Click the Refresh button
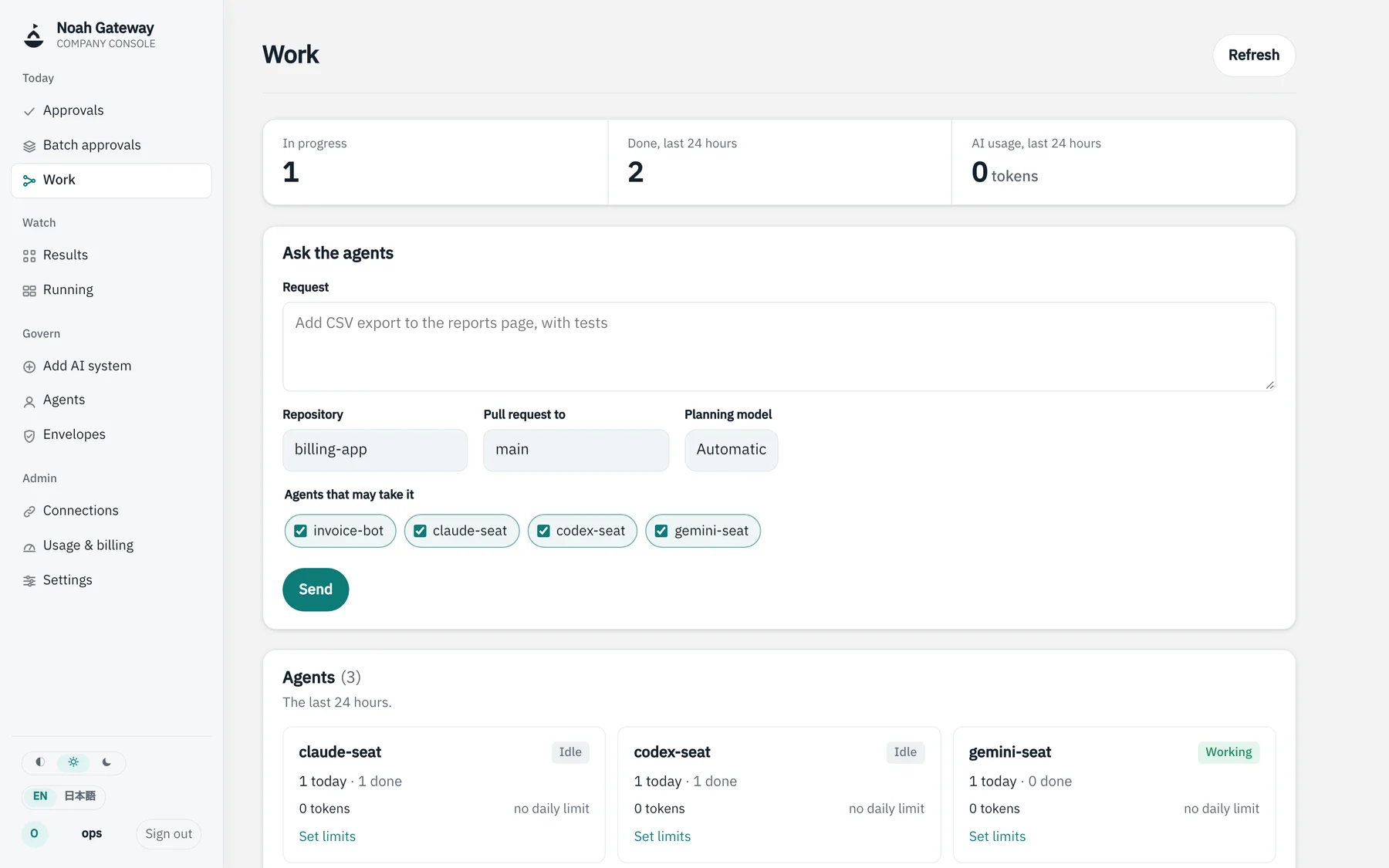This screenshot has height=868, width=1389. [x=1254, y=55]
